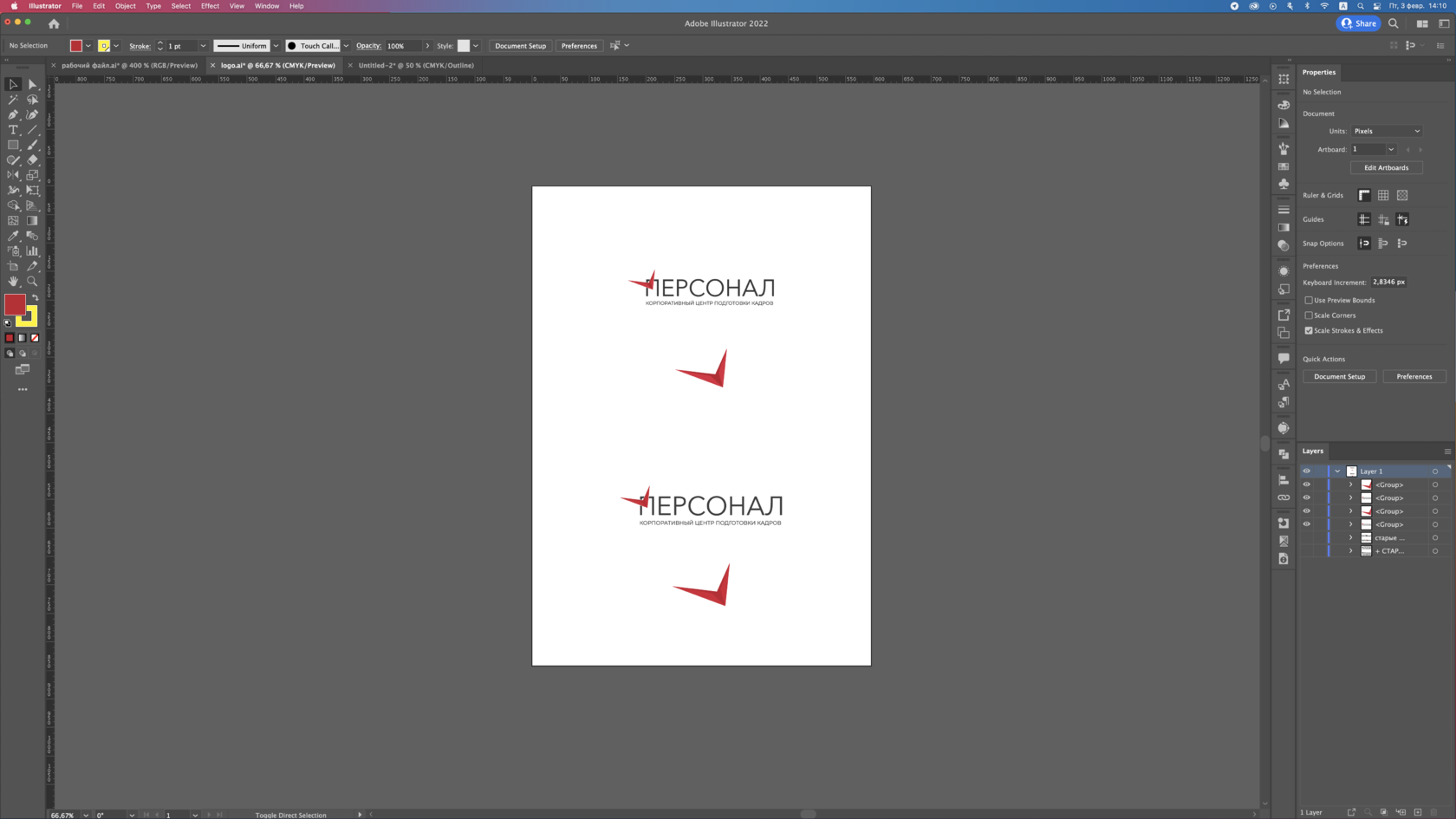Open the Layers panel menu icon

click(x=1446, y=452)
